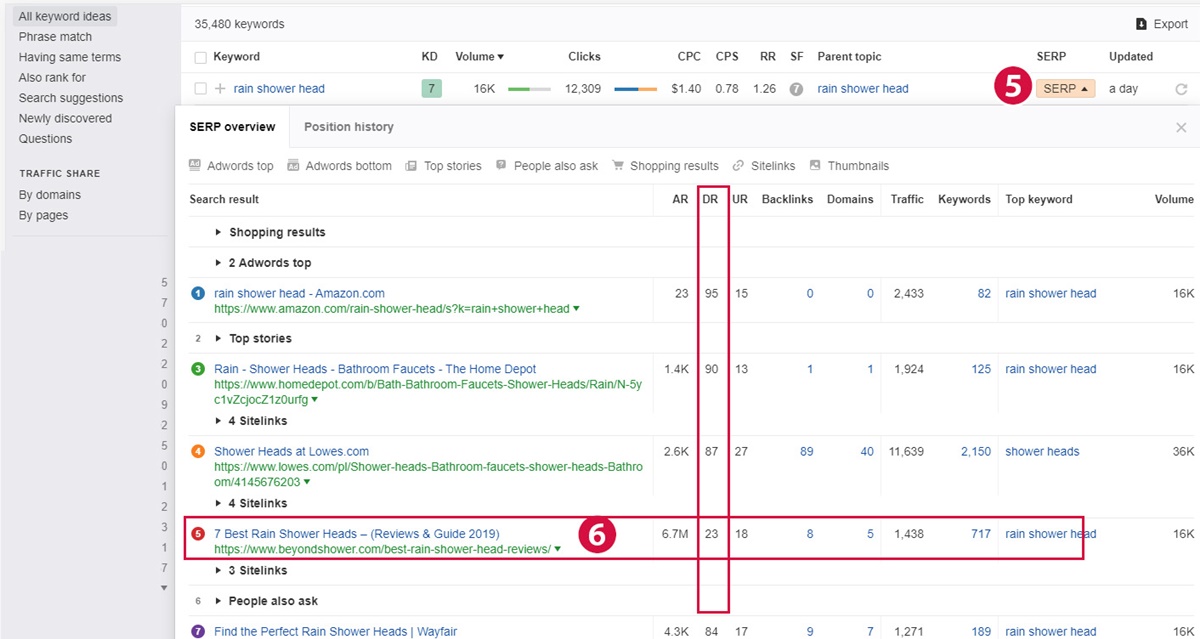This screenshot has height=639, width=1200.
Task: Click the refresh icon beside 'a day'
Action: (x=1181, y=89)
